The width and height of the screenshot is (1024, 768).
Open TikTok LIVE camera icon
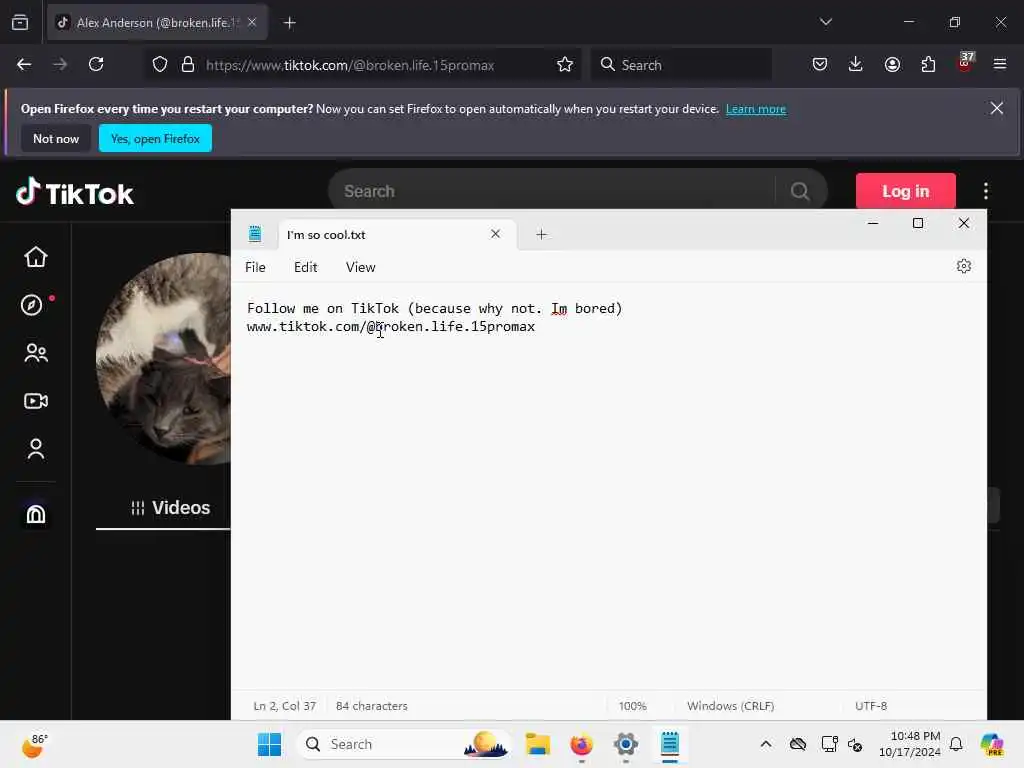[36, 401]
